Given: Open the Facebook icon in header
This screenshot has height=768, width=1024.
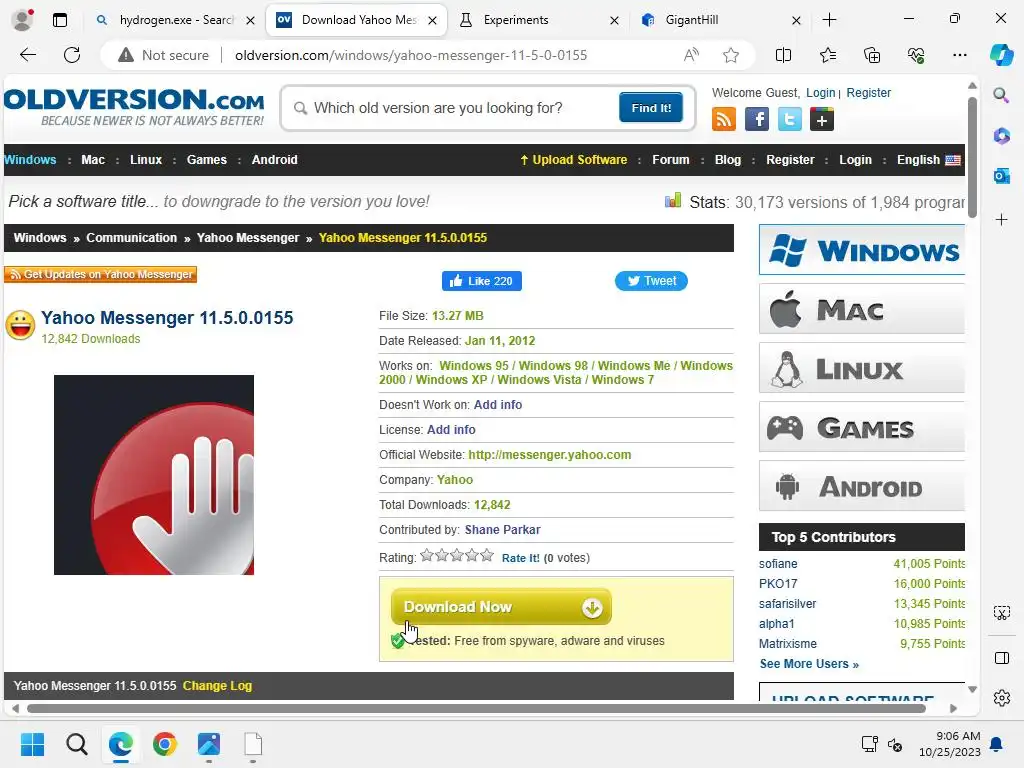Looking at the screenshot, I should click(x=756, y=120).
